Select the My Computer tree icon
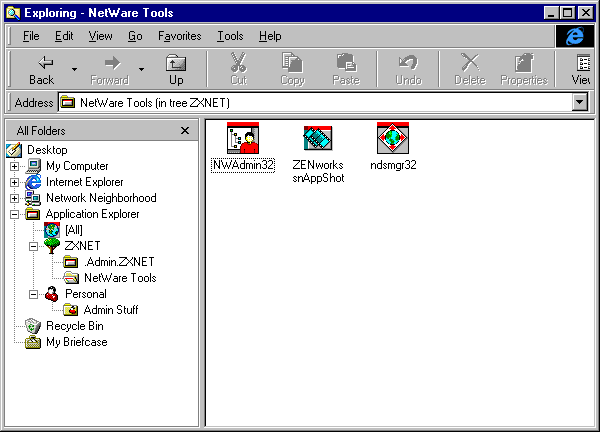Image resolution: width=600 pixels, height=432 pixels. (33, 166)
